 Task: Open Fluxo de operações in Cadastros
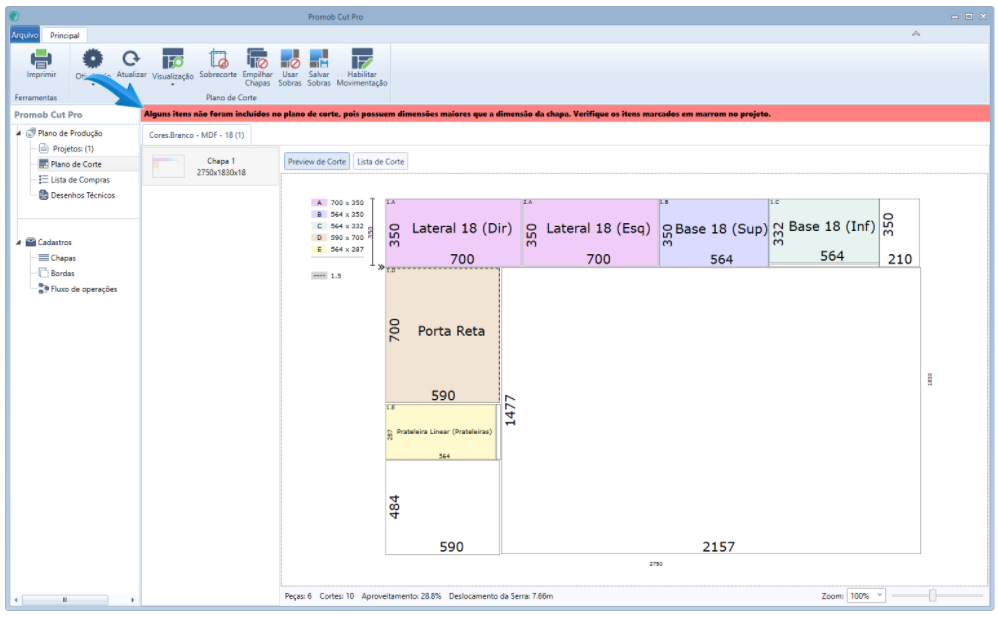tap(84, 289)
